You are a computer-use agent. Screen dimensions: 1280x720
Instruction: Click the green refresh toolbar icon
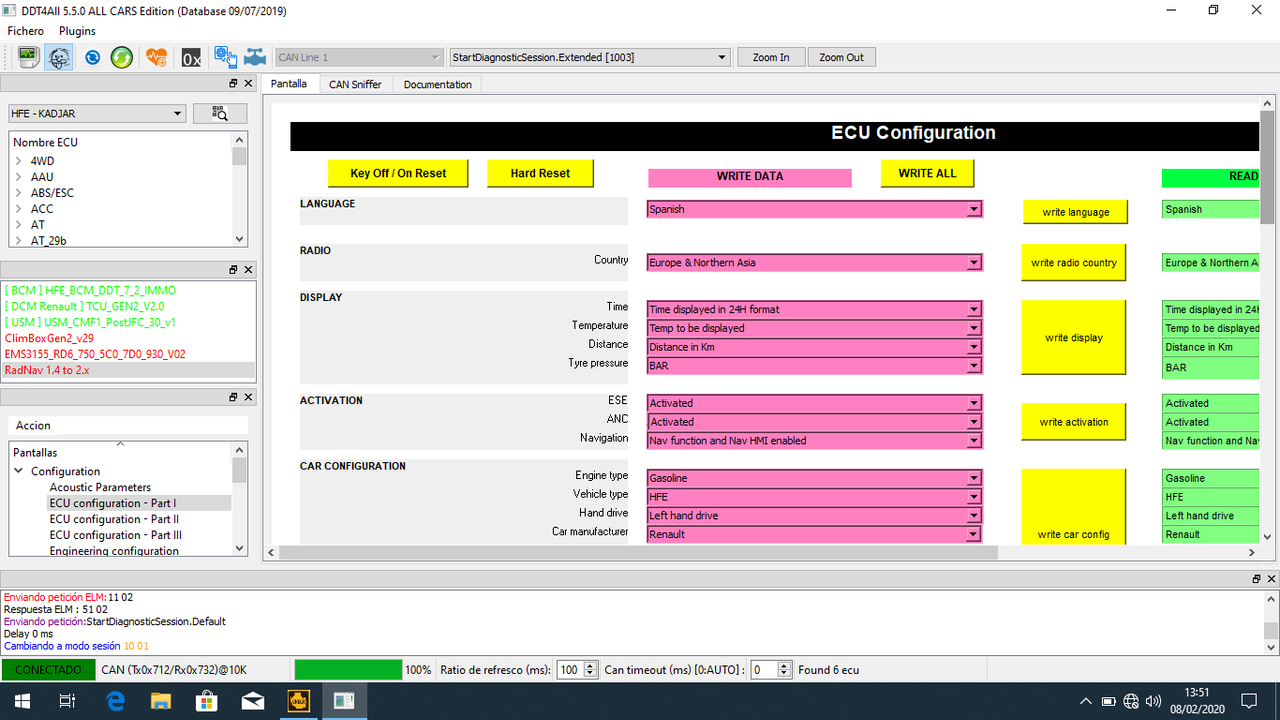coord(121,57)
